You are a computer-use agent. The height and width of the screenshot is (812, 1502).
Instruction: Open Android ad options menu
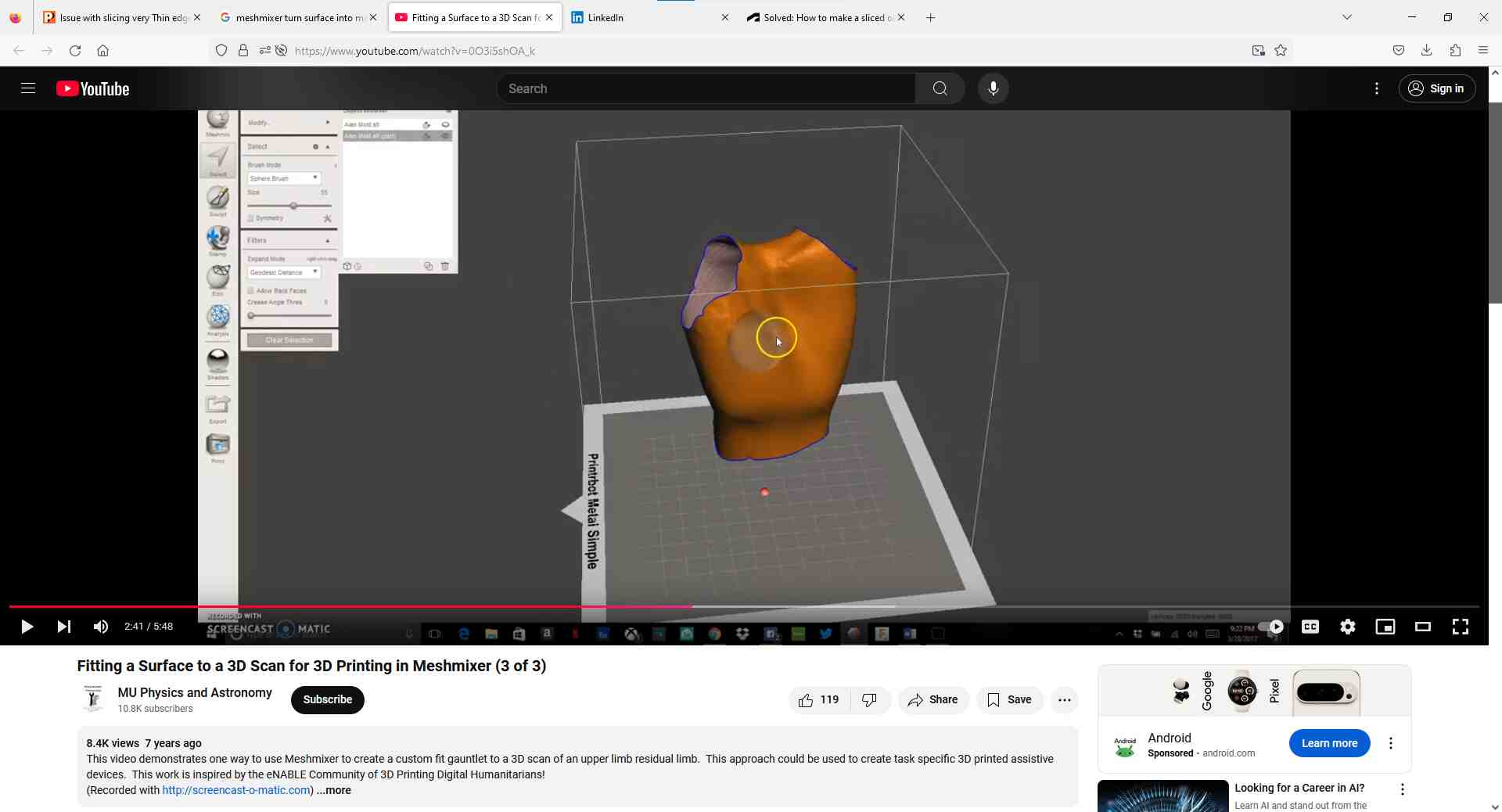1391,744
